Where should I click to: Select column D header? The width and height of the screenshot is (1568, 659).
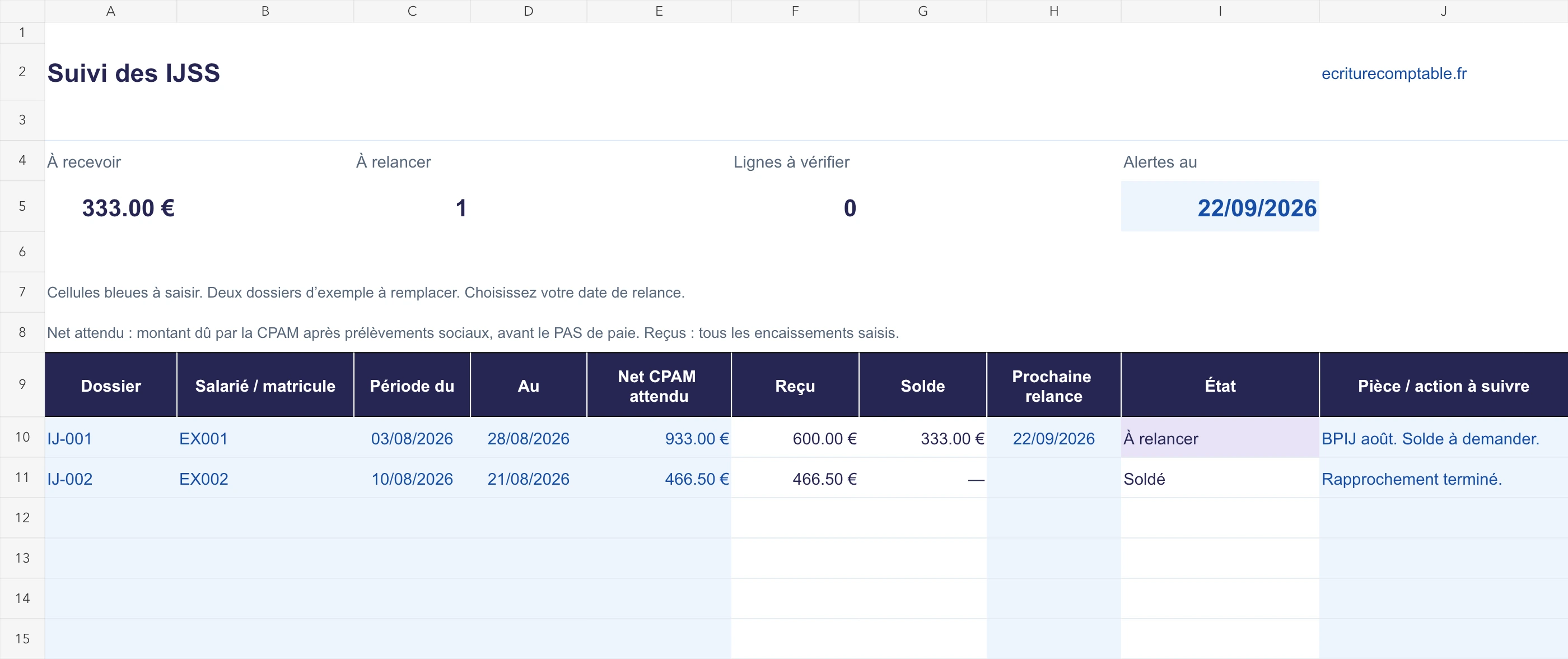coord(528,11)
